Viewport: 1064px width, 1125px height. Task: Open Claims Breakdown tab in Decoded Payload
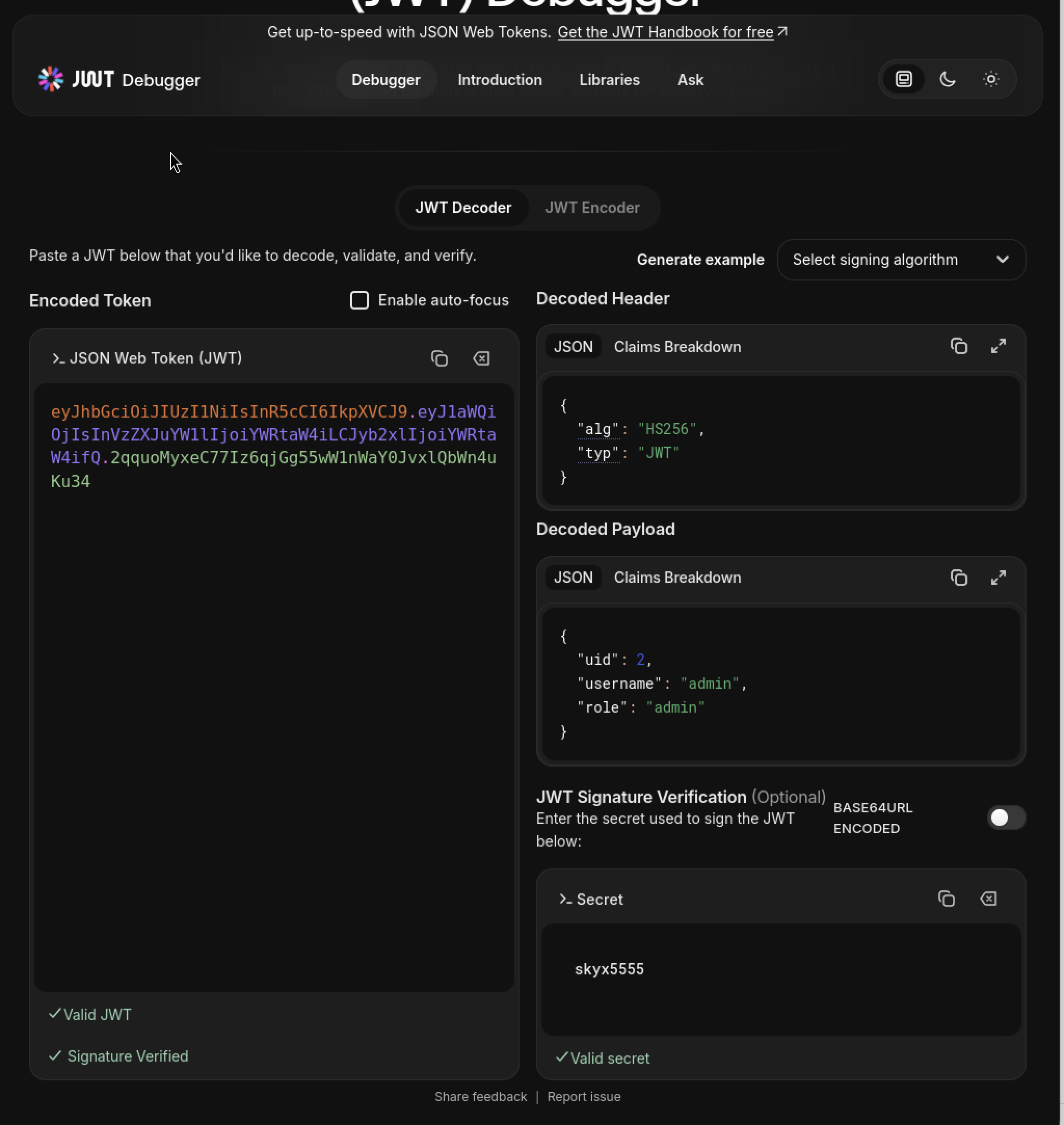coord(677,577)
